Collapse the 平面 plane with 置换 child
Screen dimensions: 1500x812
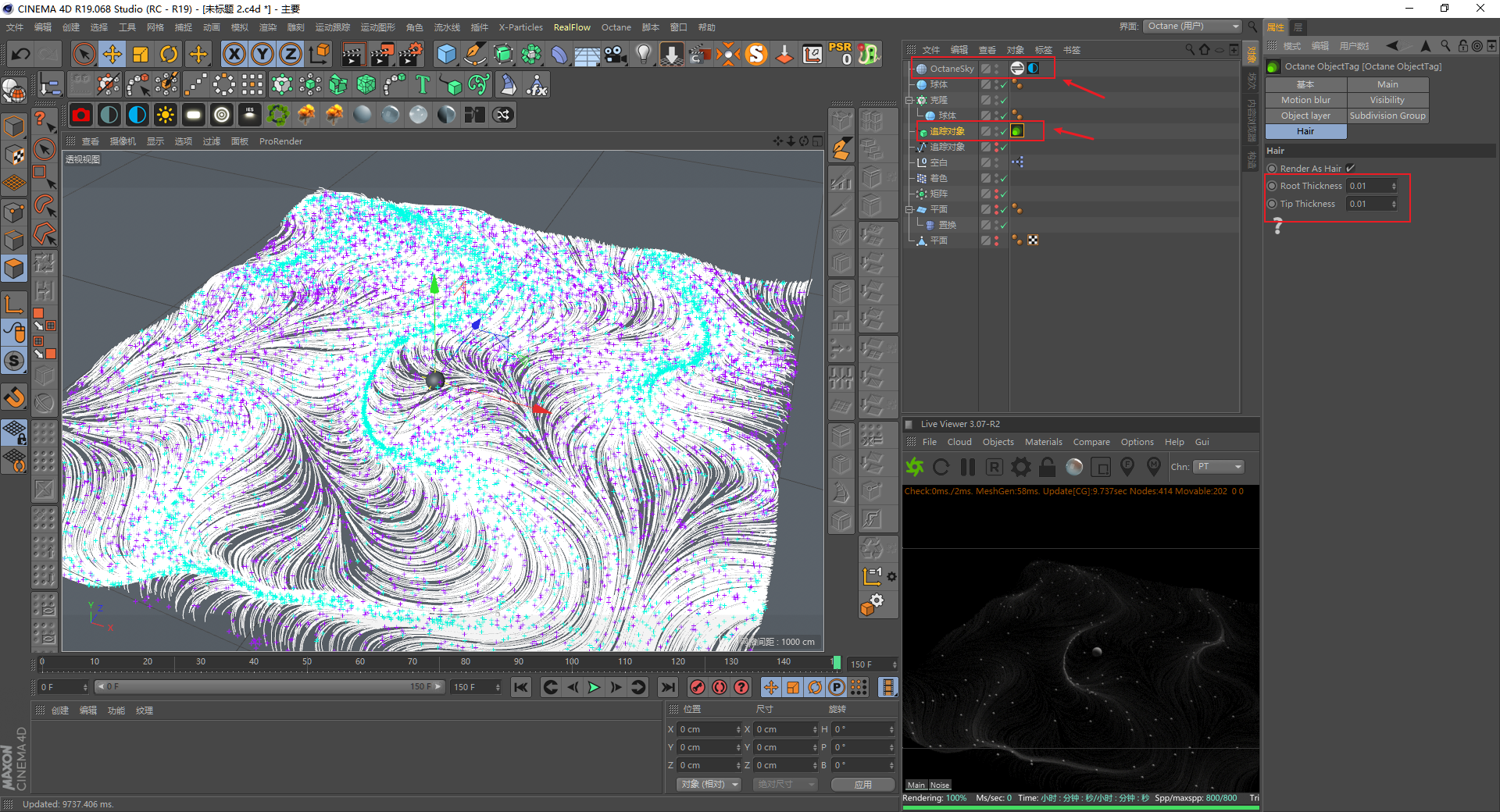pyautogui.click(x=909, y=209)
